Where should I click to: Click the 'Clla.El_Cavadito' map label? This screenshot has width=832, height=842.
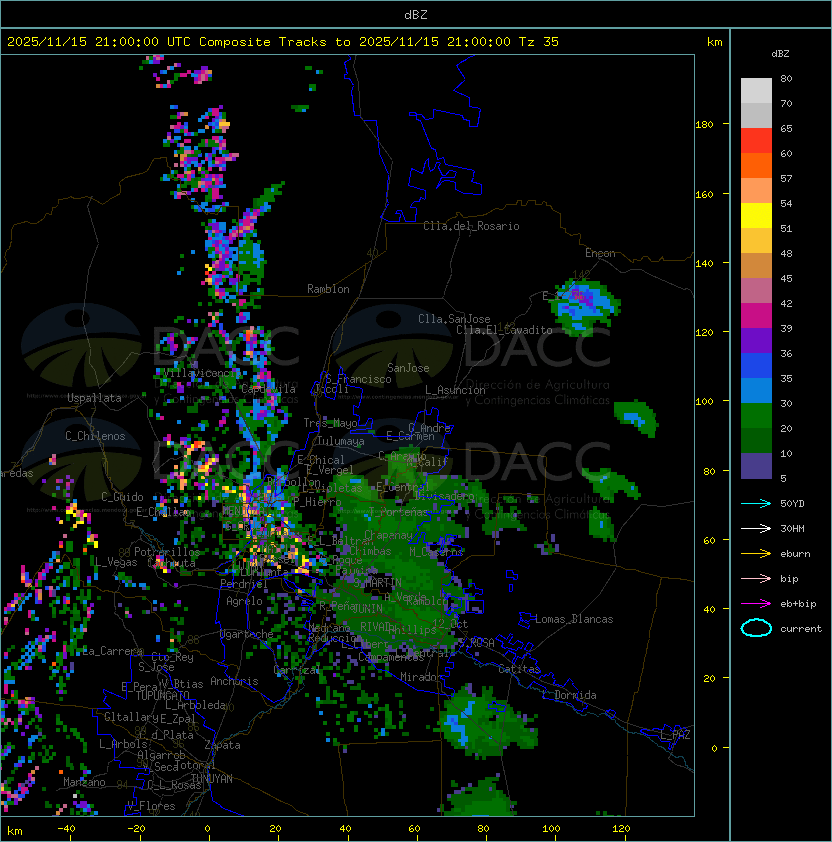pyautogui.click(x=504, y=330)
